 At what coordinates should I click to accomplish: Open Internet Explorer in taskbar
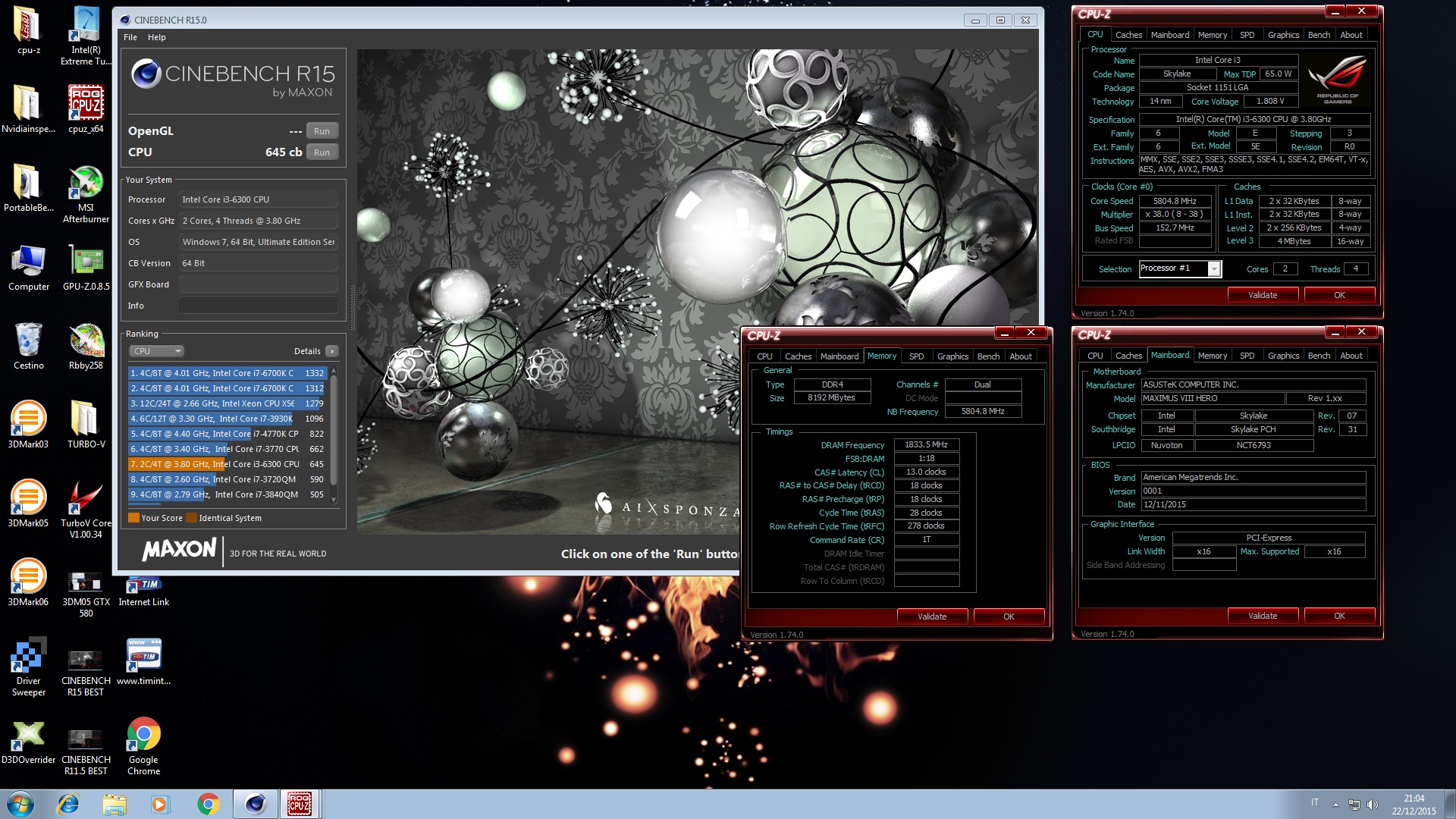click(x=68, y=804)
